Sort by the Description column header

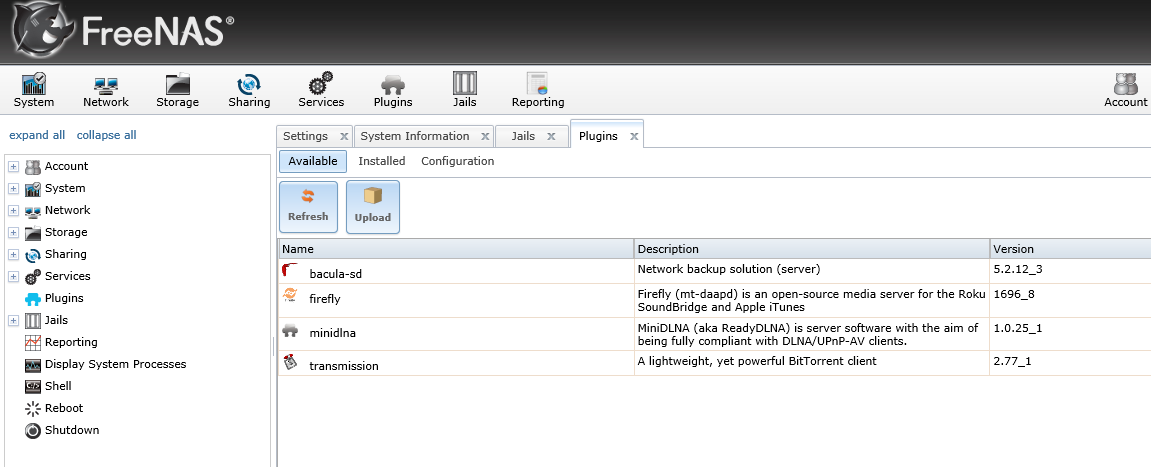pos(812,249)
